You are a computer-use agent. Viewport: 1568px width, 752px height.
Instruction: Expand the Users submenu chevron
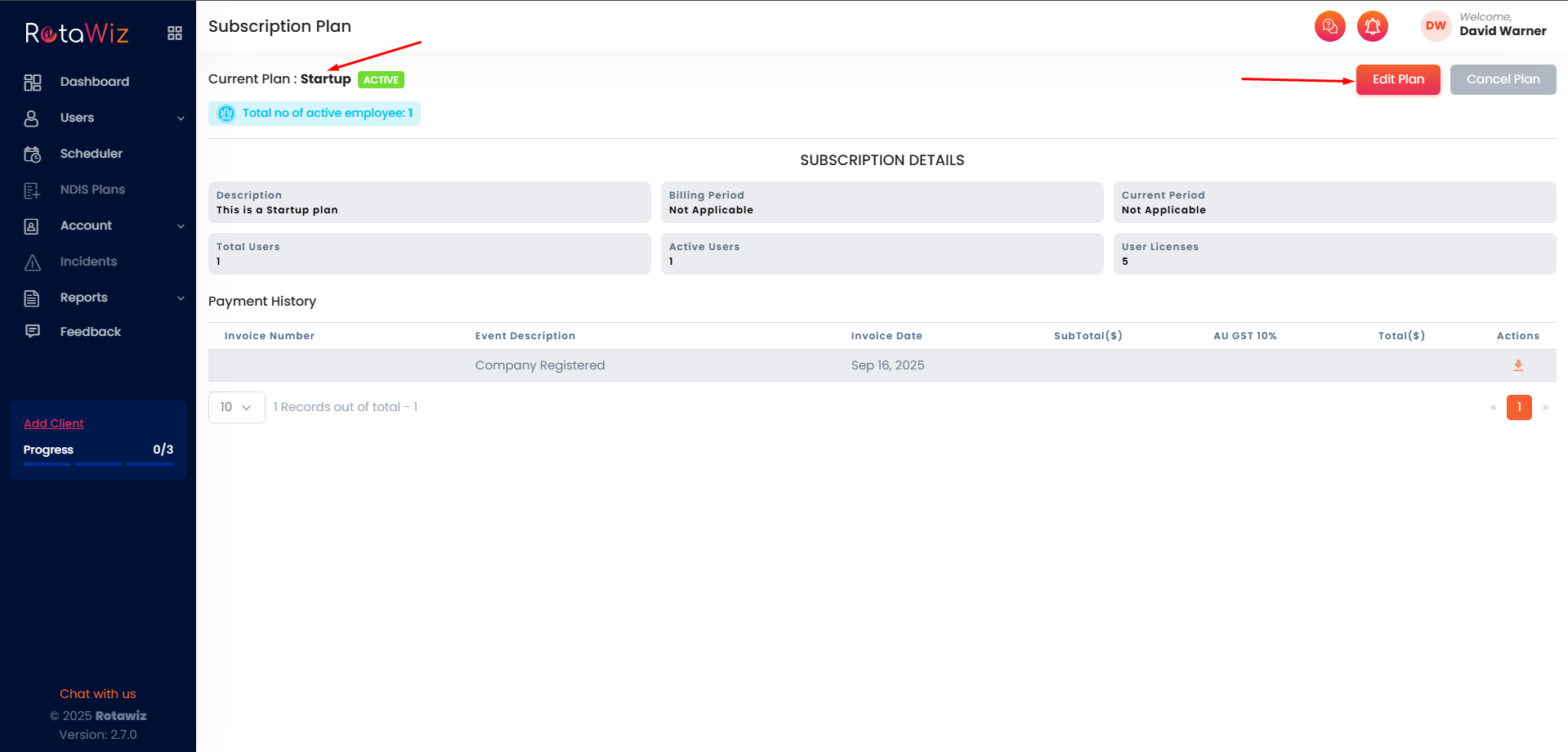click(x=181, y=119)
